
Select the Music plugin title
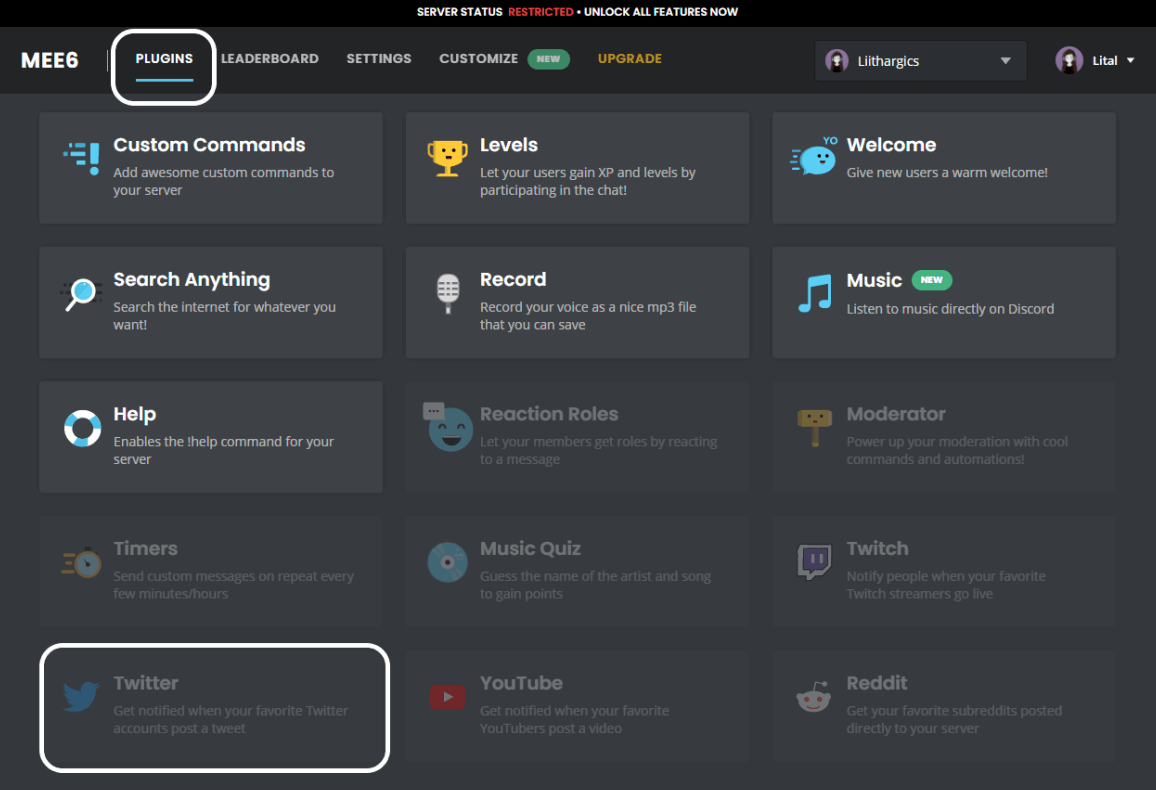(874, 281)
